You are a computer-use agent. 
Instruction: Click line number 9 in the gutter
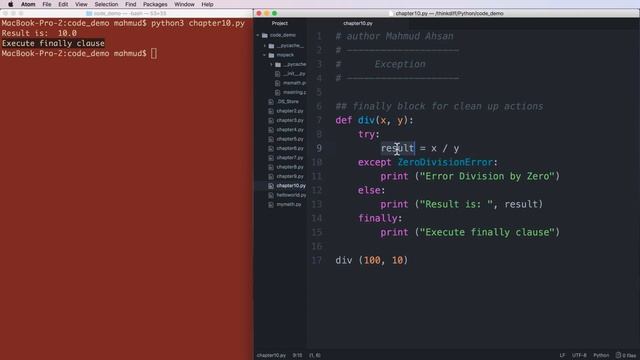pyautogui.click(x=319, y=148)
